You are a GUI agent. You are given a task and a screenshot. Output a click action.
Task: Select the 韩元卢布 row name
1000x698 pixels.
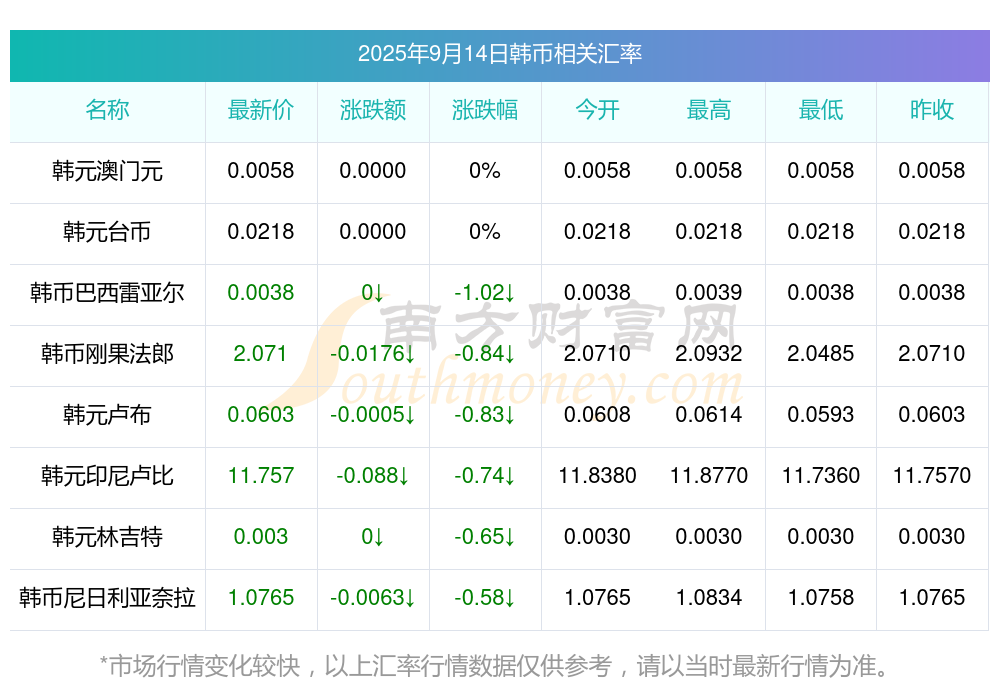107,415
